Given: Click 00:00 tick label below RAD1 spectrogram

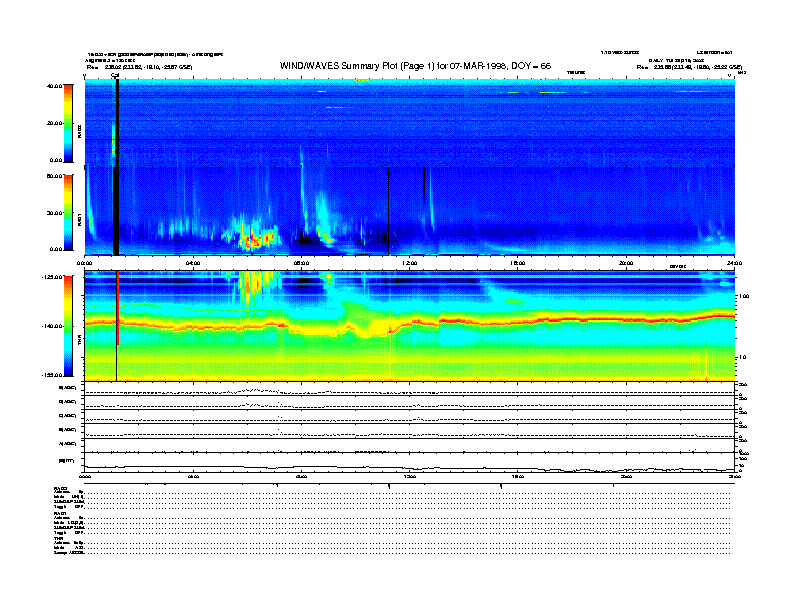Looking at the screenshot, I should point(84,263).
